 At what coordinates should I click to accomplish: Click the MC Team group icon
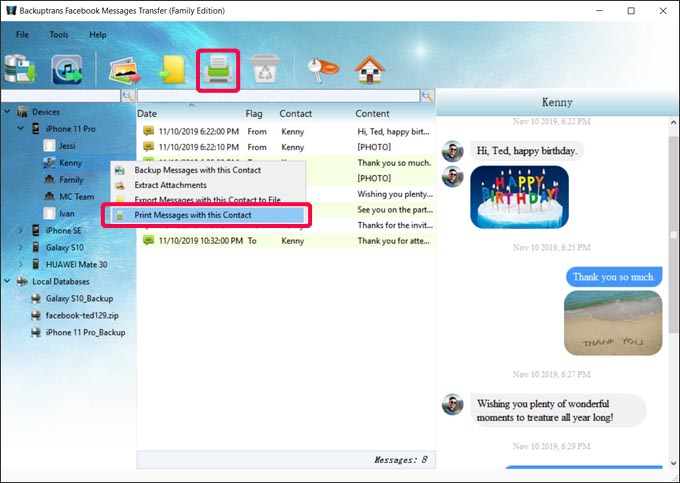[x=49, y=196]
